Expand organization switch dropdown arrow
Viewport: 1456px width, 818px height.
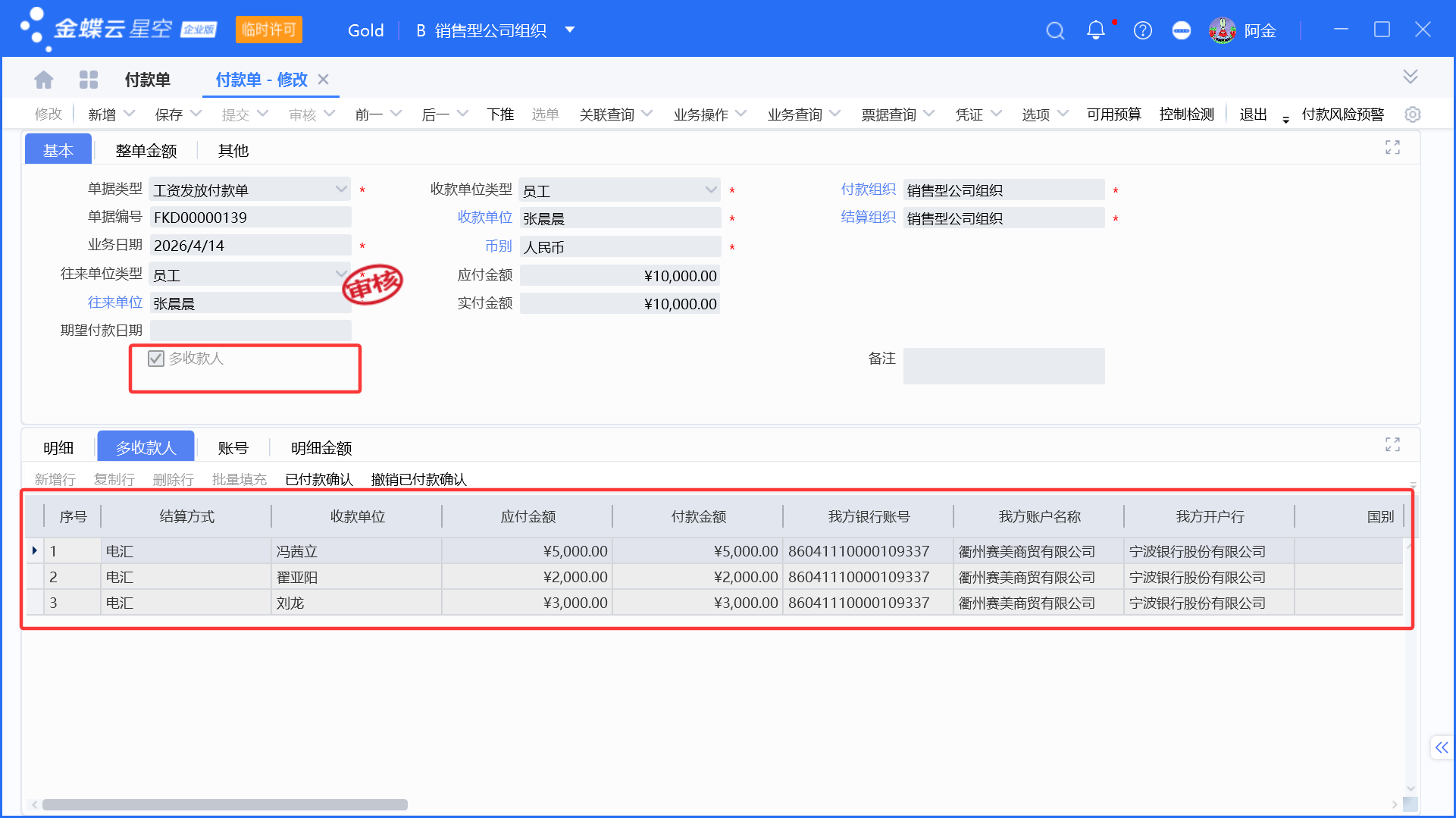571,30
